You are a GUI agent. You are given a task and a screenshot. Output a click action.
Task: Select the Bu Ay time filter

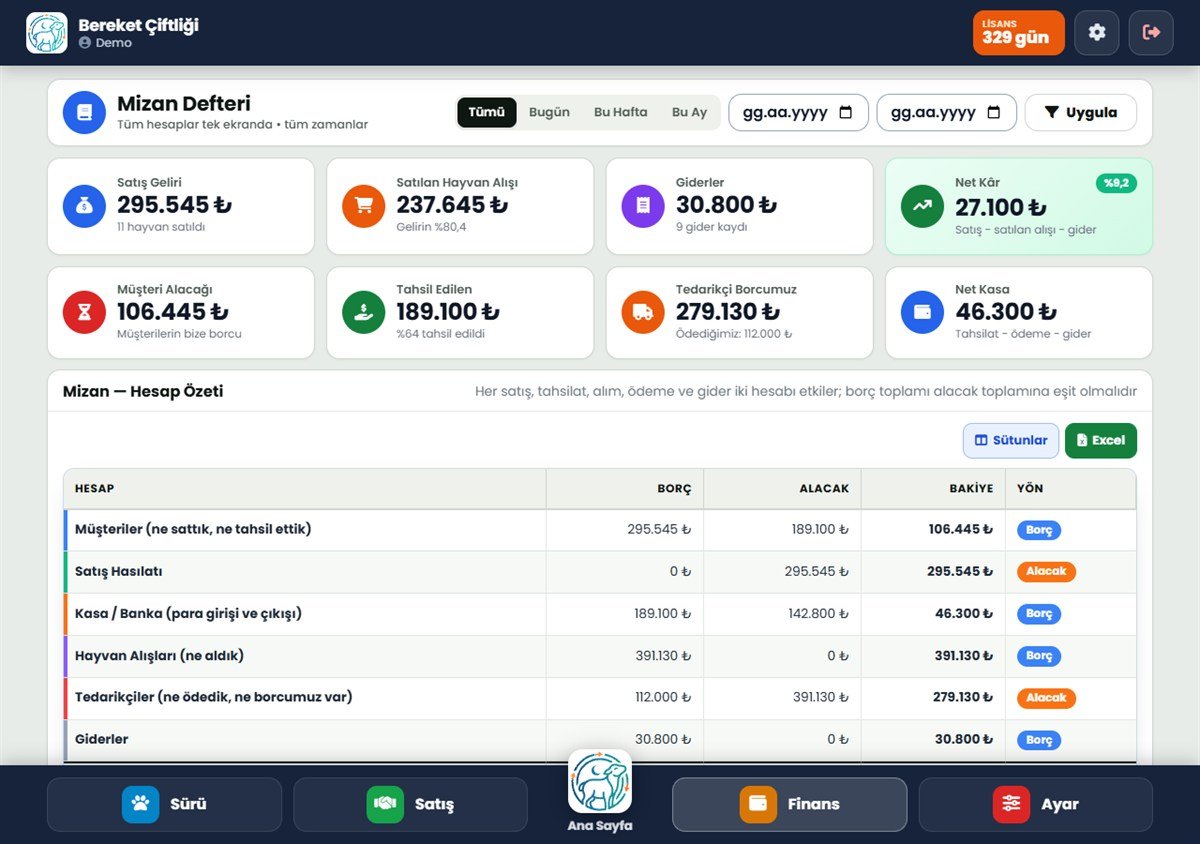[x=689, y=112]
